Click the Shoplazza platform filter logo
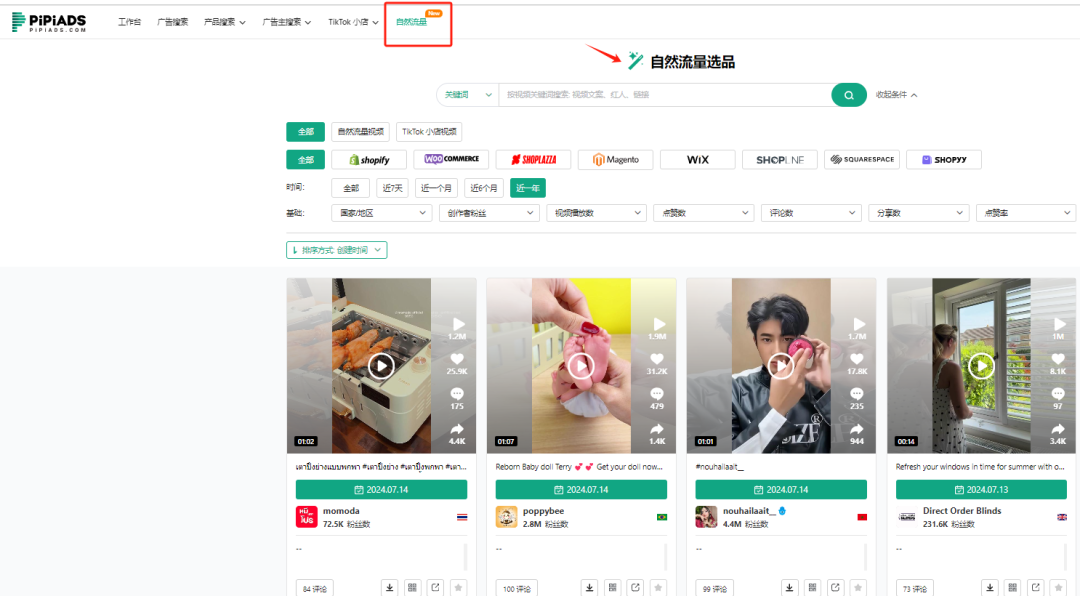The height and width of the screenshot is (596, 1080). click(x=534, y=159)
